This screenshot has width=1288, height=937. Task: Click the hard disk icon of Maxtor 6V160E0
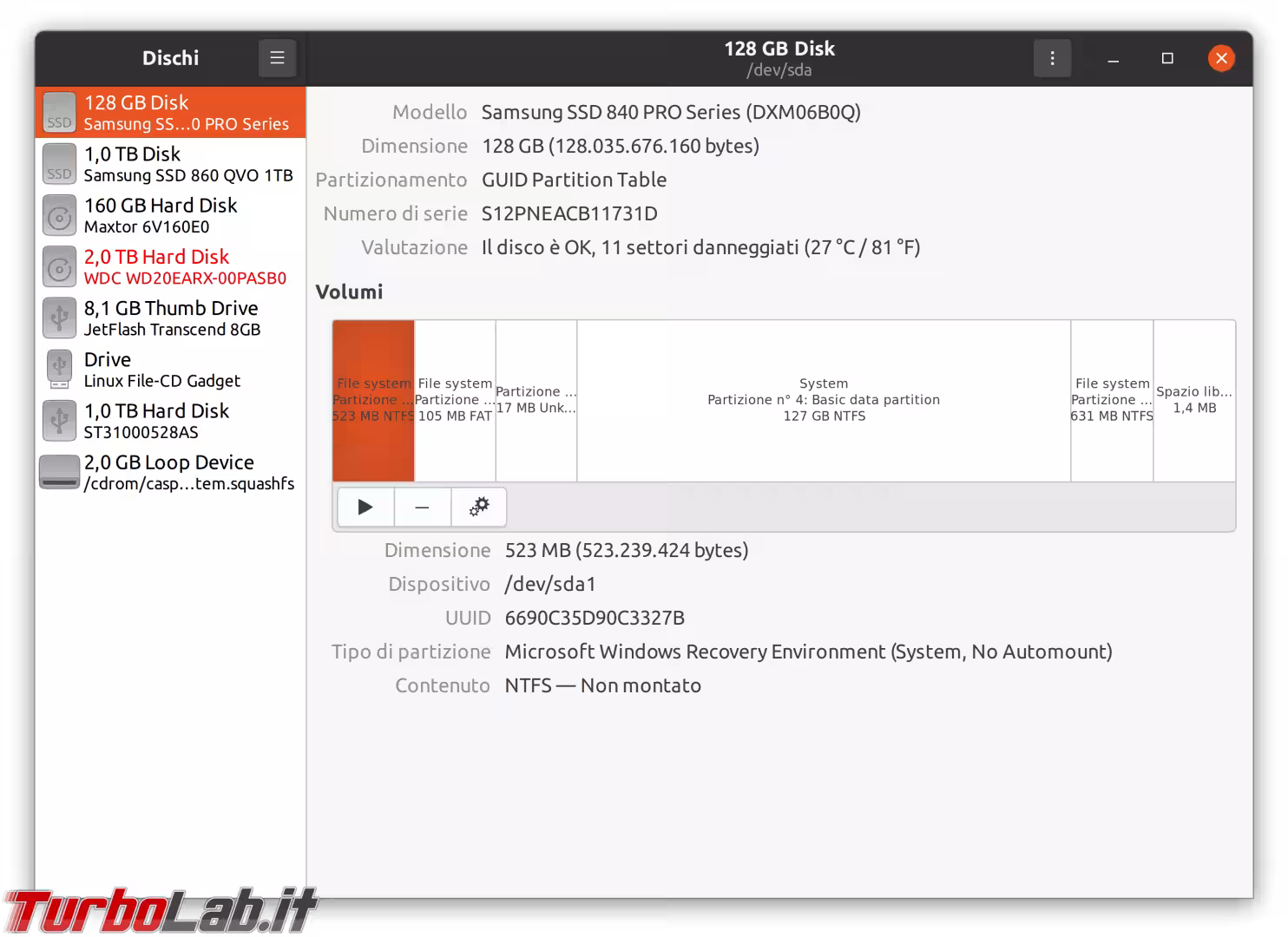coord(59,215)
